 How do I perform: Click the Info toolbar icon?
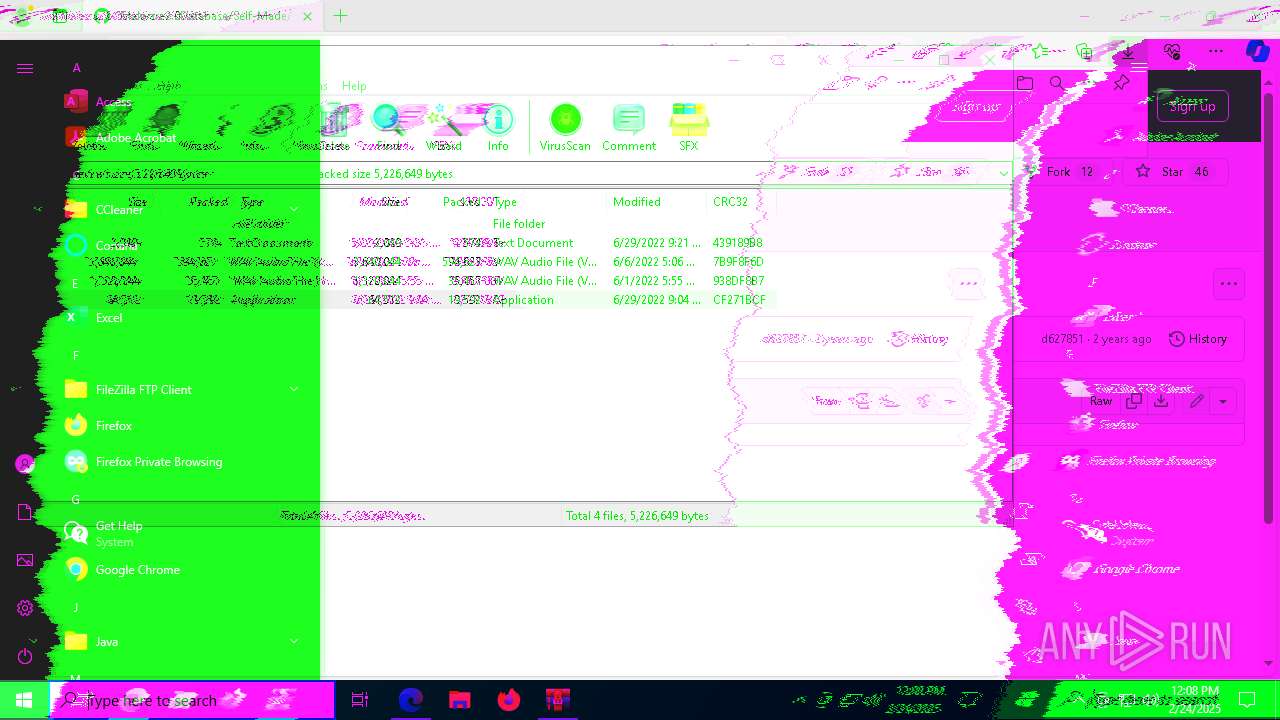(498, 128)
